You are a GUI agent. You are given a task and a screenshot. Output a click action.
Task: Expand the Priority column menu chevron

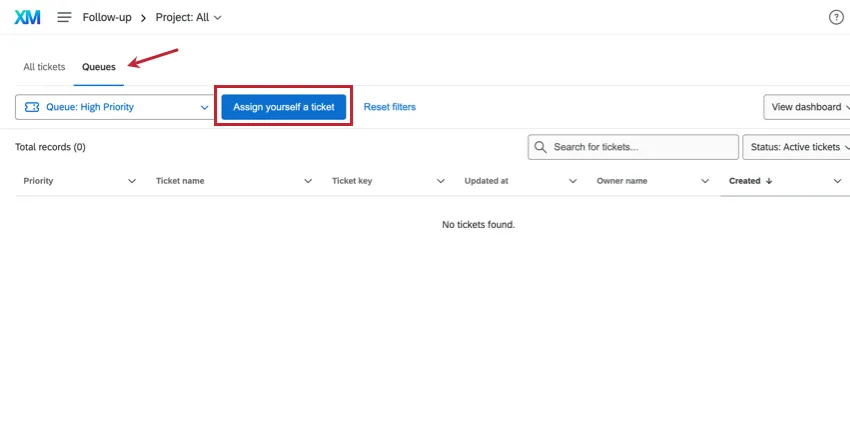tap(132, 181)
